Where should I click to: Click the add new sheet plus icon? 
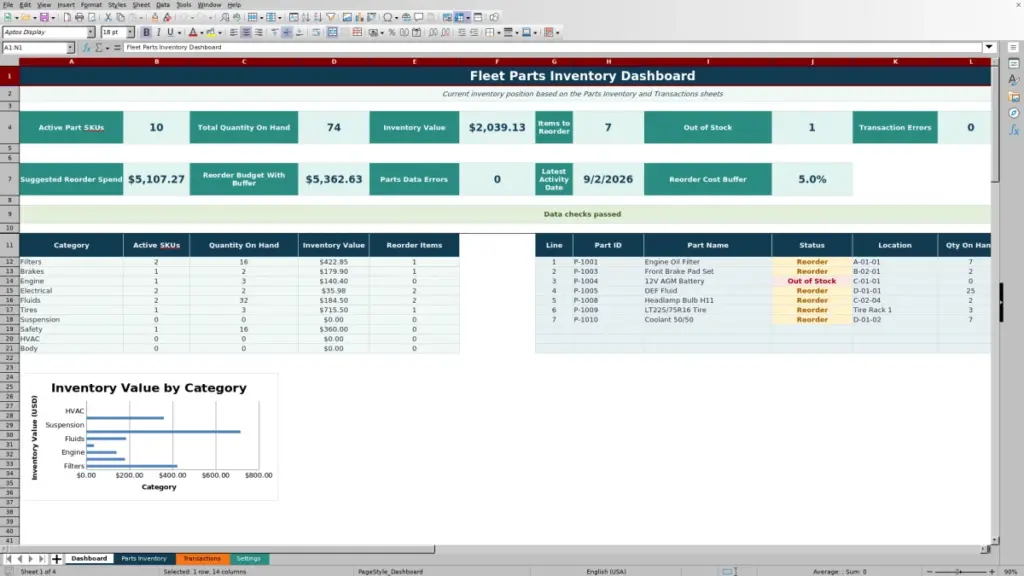57,559
